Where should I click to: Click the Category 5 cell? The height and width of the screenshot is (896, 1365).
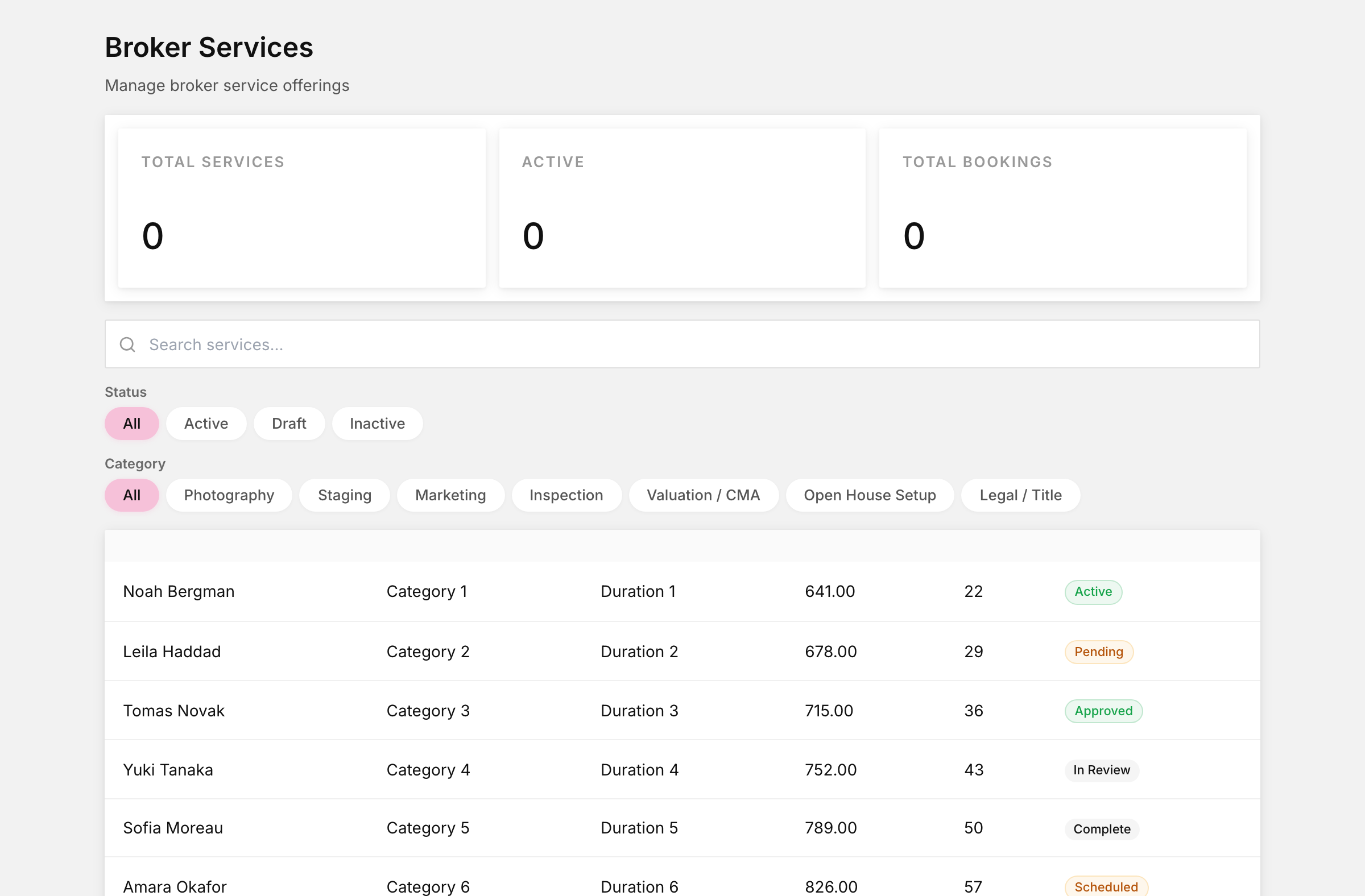point(428,828)
